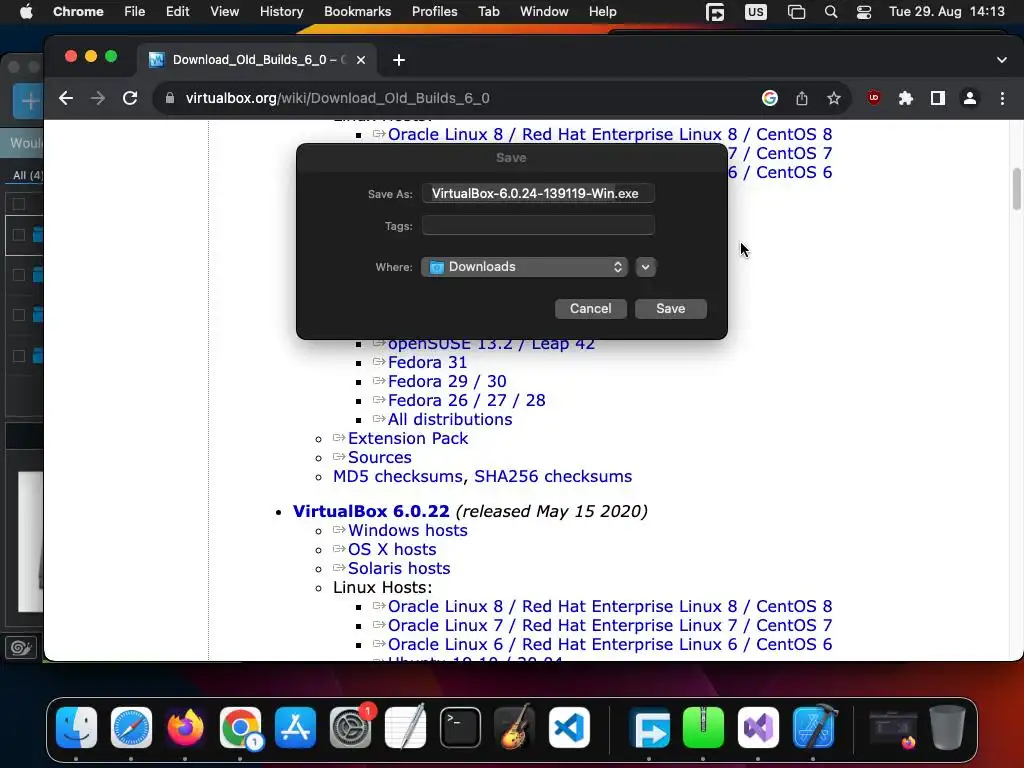Open the uBlock Origin extension icon

[874, 98]
